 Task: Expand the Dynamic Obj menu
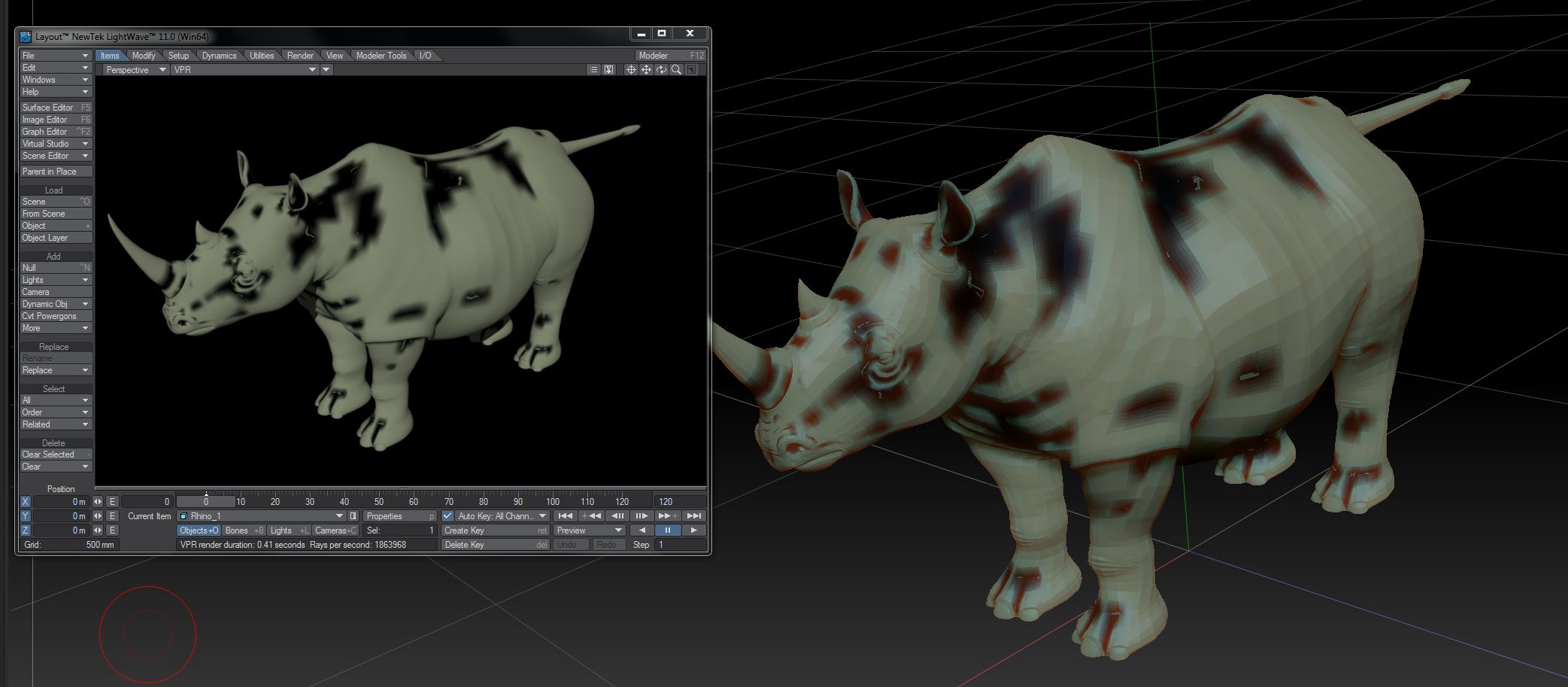click(56, 304)
